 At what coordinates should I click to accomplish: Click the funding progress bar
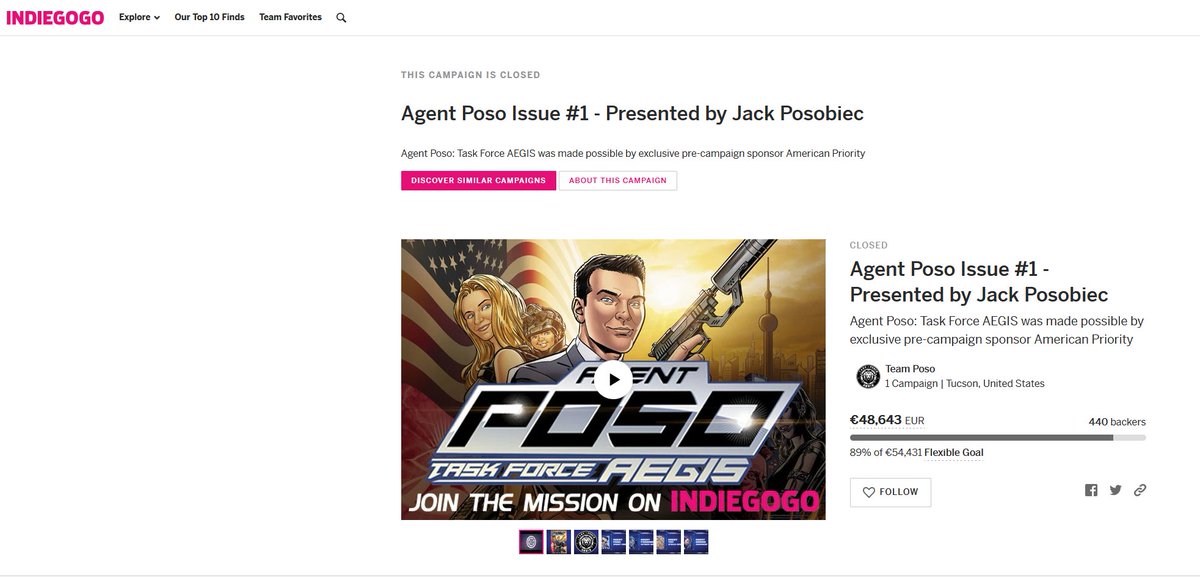coord(998,437)
